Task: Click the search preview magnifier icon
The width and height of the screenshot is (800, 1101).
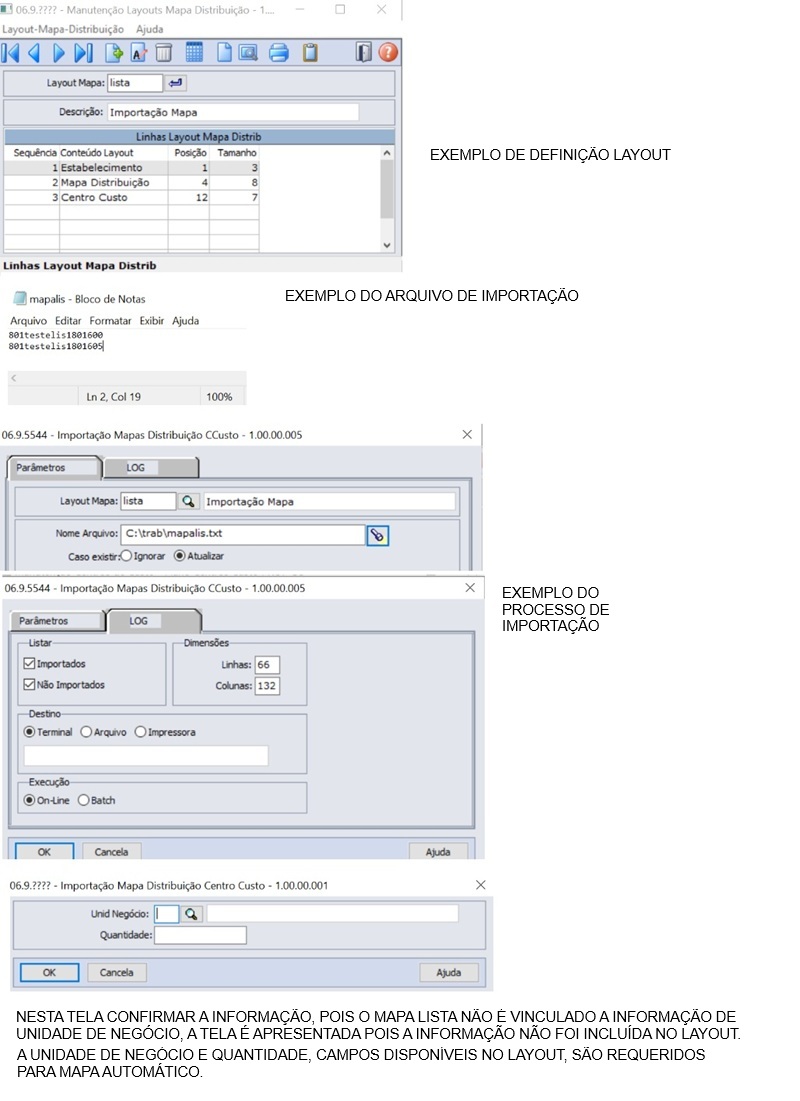Action: (x=248, y=53)
